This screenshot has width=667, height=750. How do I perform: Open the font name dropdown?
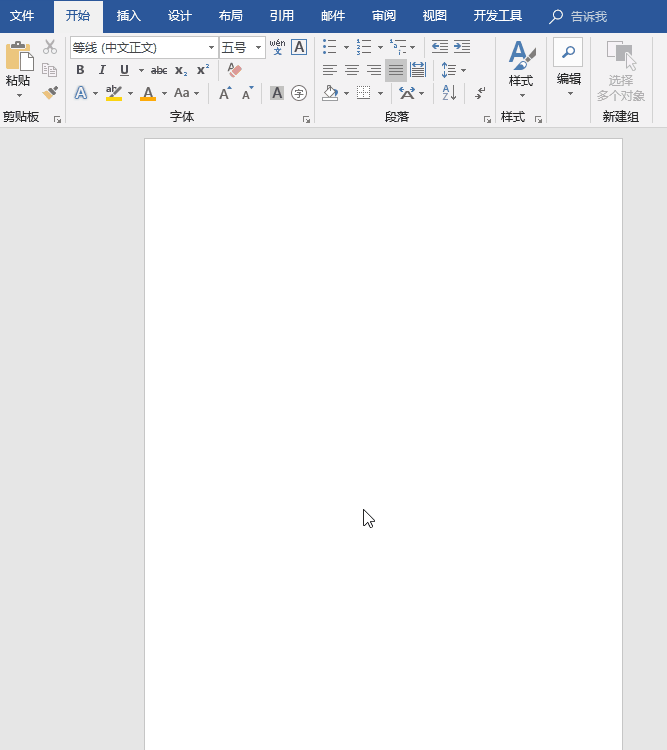[211, 47]
